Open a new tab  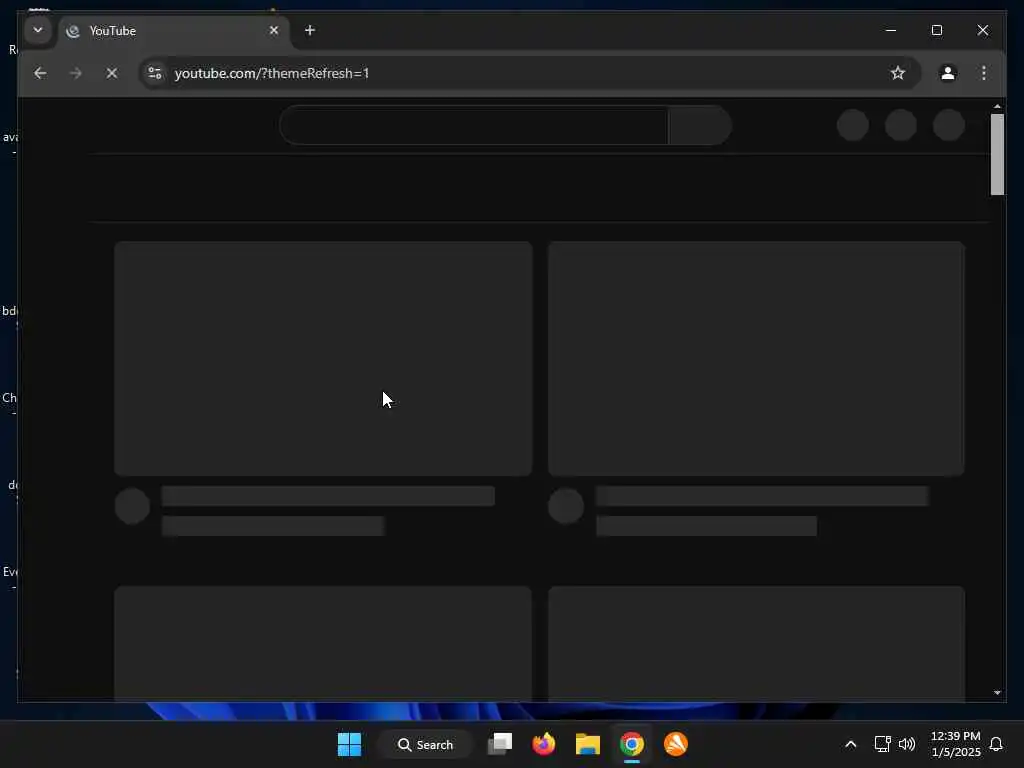click(x=310, y=30)
